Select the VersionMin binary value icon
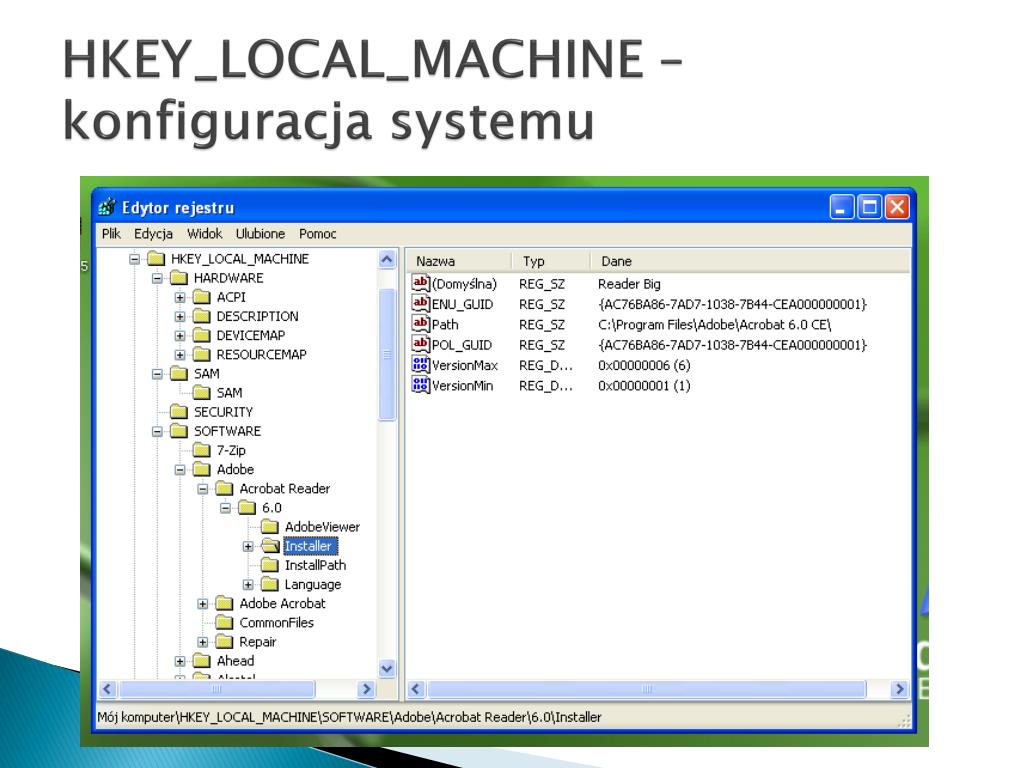This screenshot has width=1024, height=768. click(421, 385)
